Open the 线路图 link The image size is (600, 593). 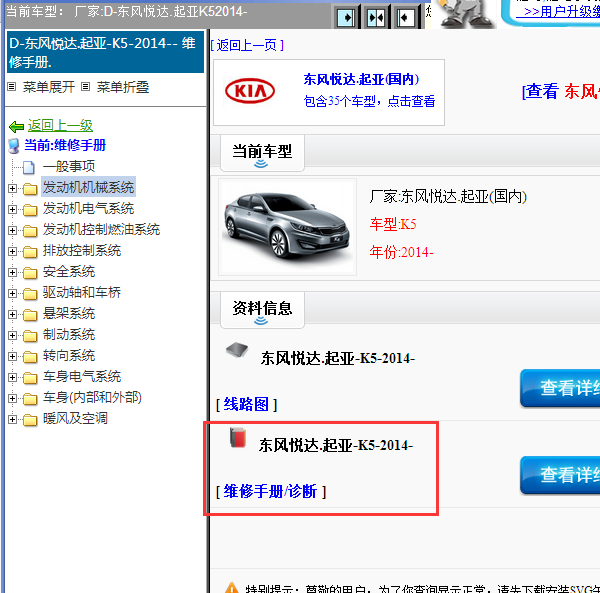tap(246, 404)
